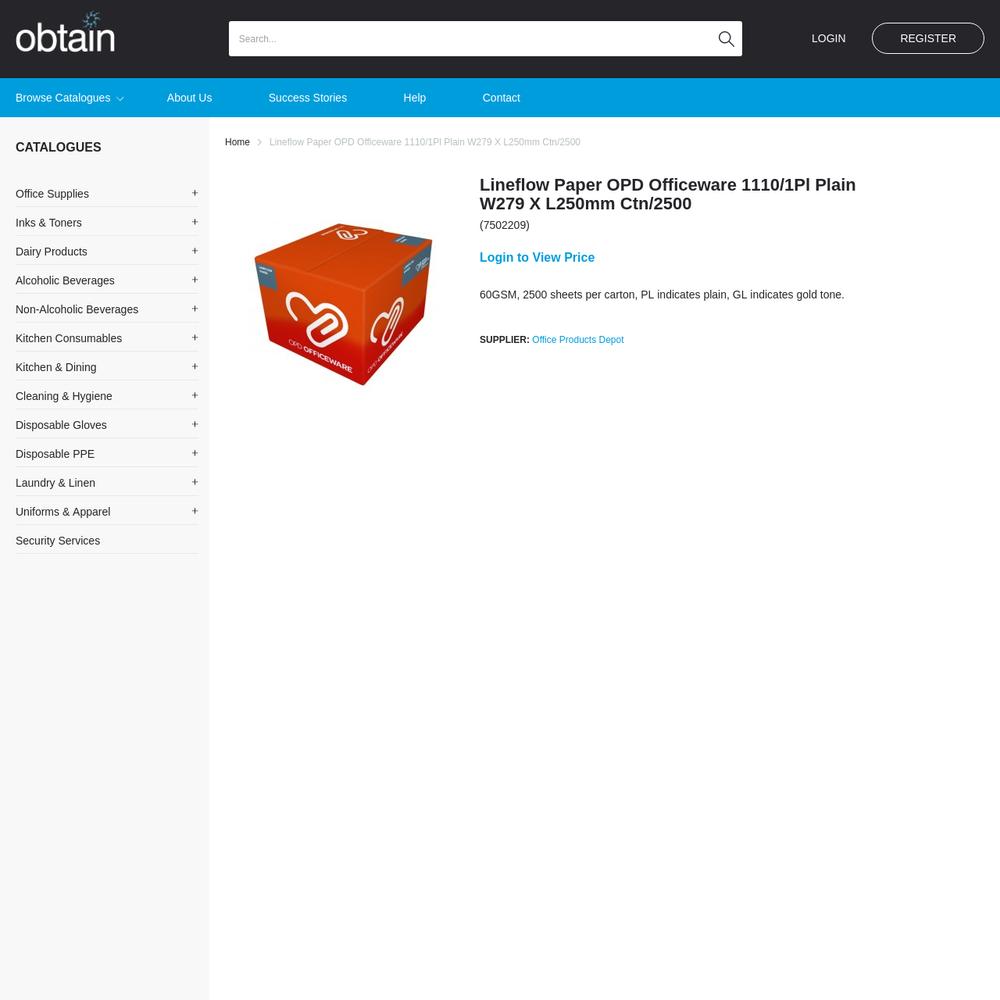This screenshot has width=1000, height=1000.
Task: Select Kitchen & Dining category
Action: point(55,367)
